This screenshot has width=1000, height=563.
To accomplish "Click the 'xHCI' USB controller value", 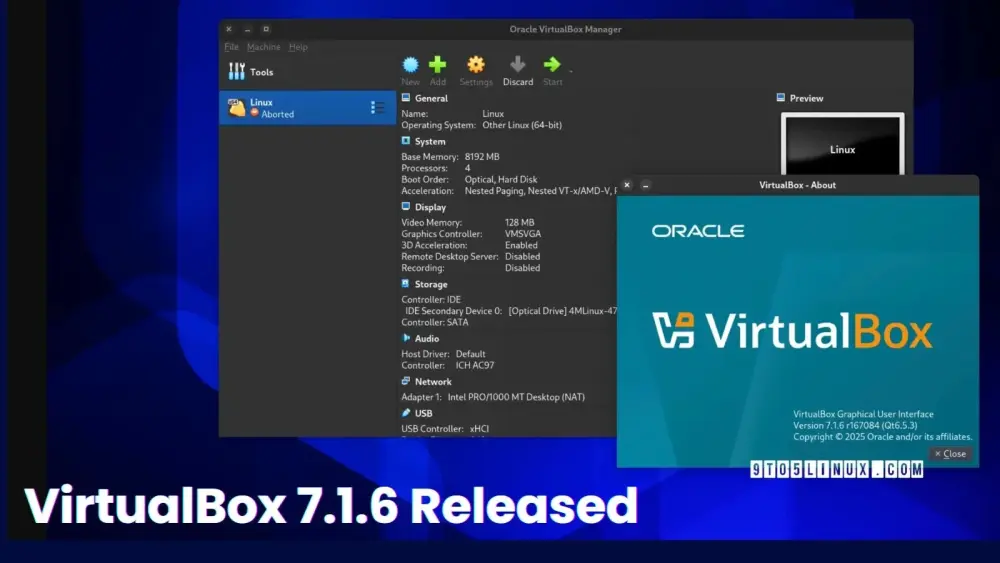I will click(x=479, y=428).
